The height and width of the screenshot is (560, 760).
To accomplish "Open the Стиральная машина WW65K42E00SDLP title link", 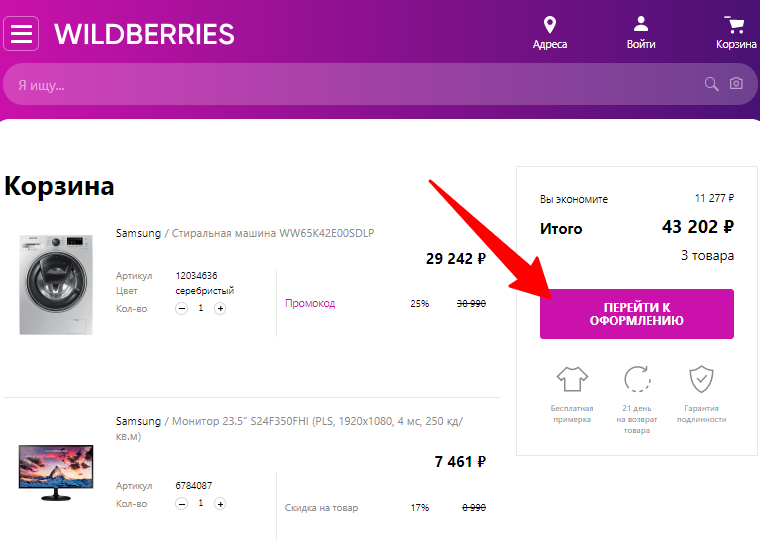I will 273,233.
